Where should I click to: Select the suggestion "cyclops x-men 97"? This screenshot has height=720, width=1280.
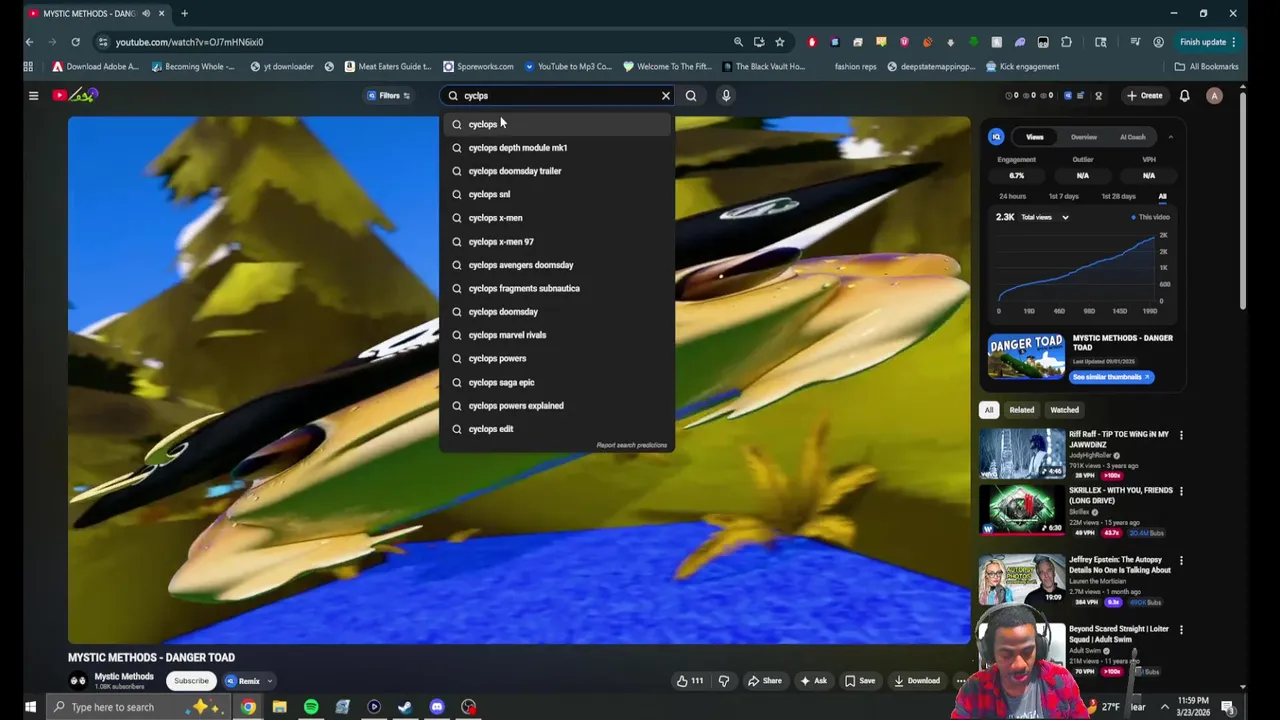pos(557,241)
